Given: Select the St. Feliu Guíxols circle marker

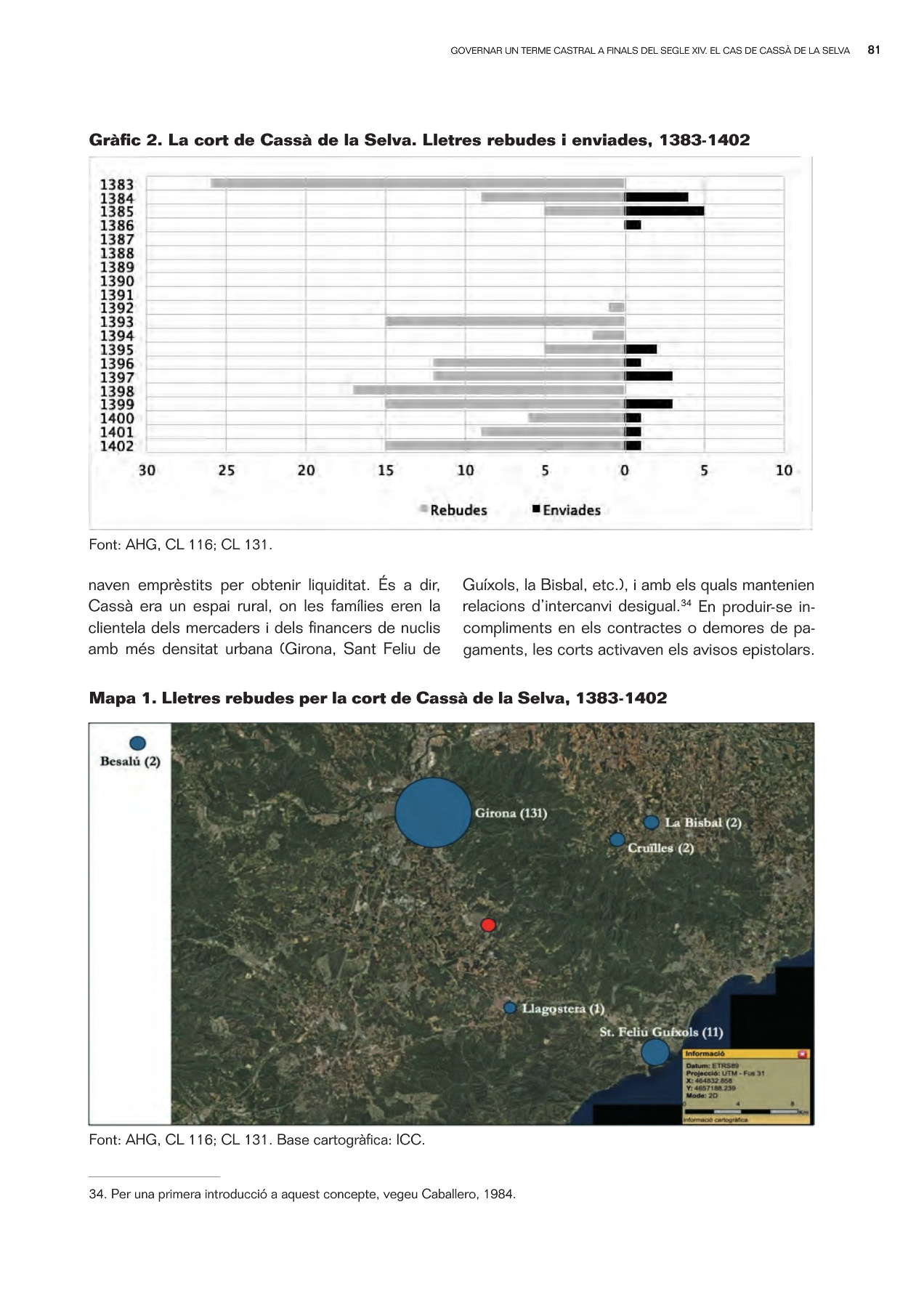Looking at the screenshot, I should 654,1051.
